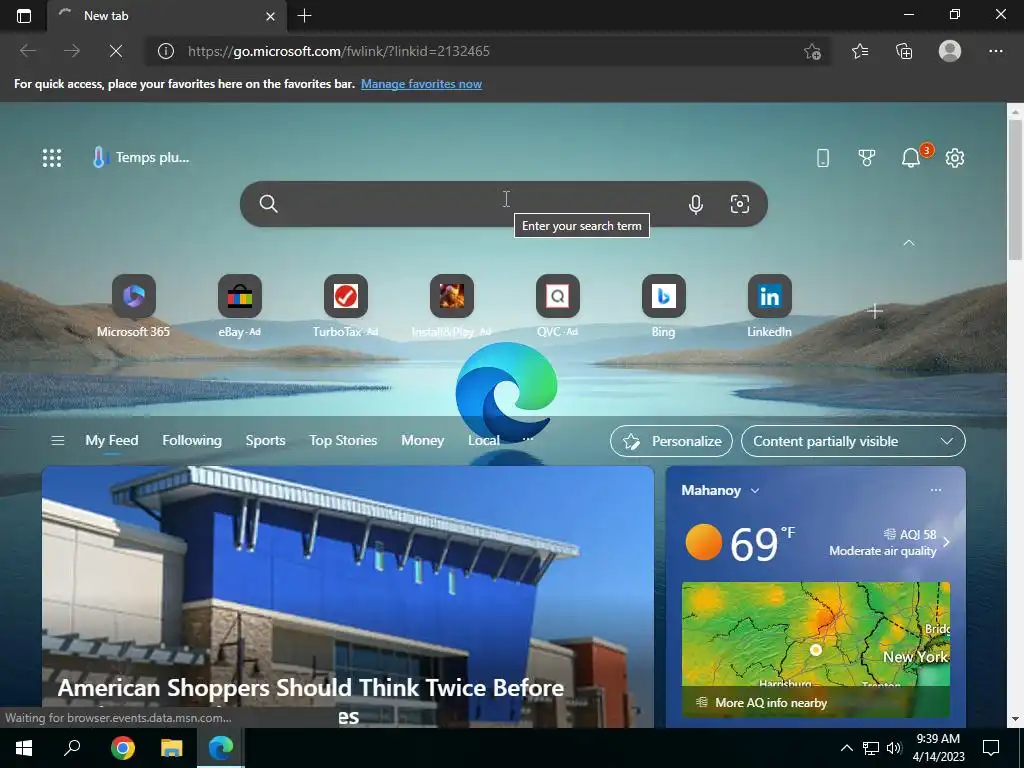Open the Favorites list
Screen dimensions: 1024x768
coord(860,51)
